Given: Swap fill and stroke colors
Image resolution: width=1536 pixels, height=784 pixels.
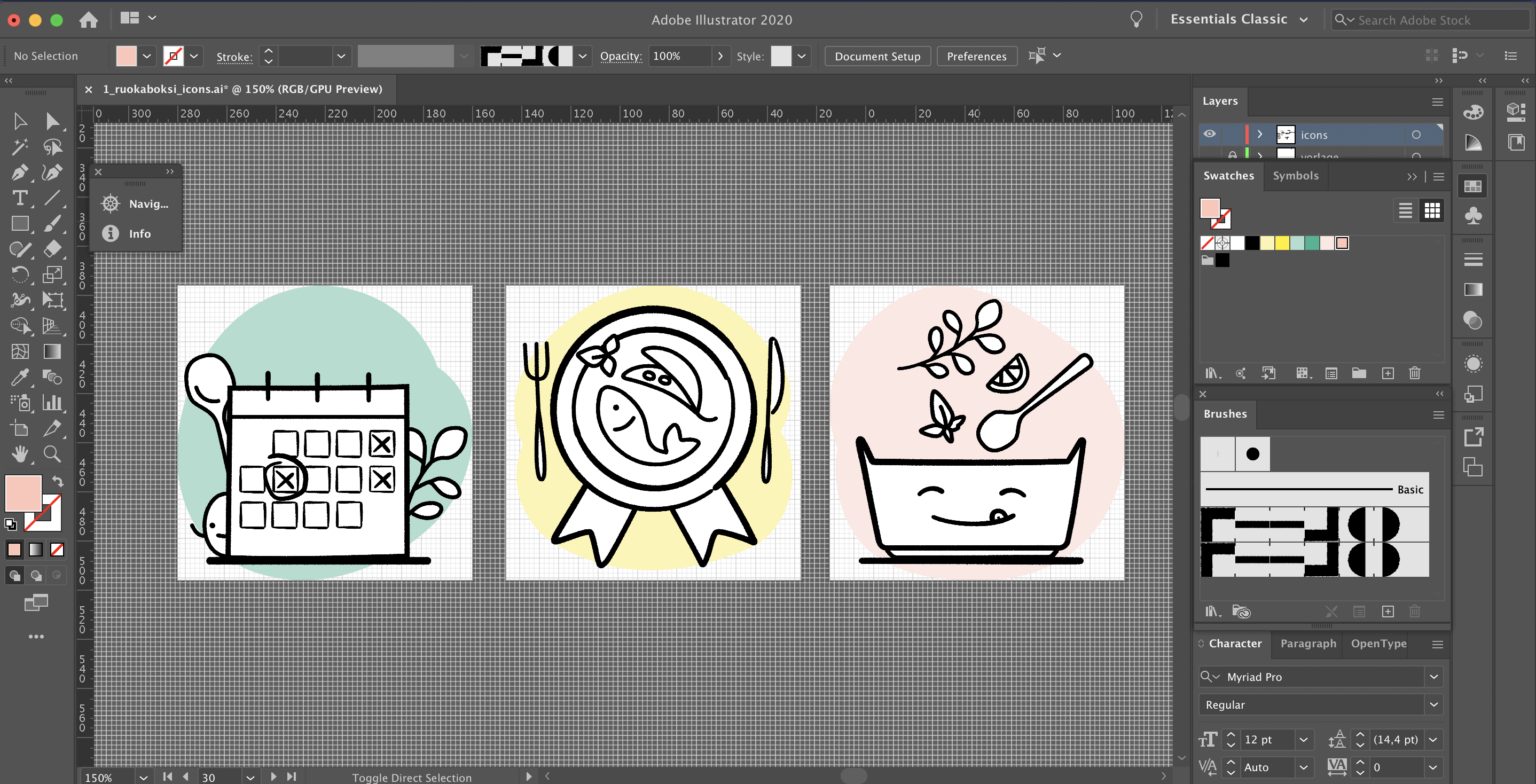Looking at the screenshot, I should [x=57, y=481].
